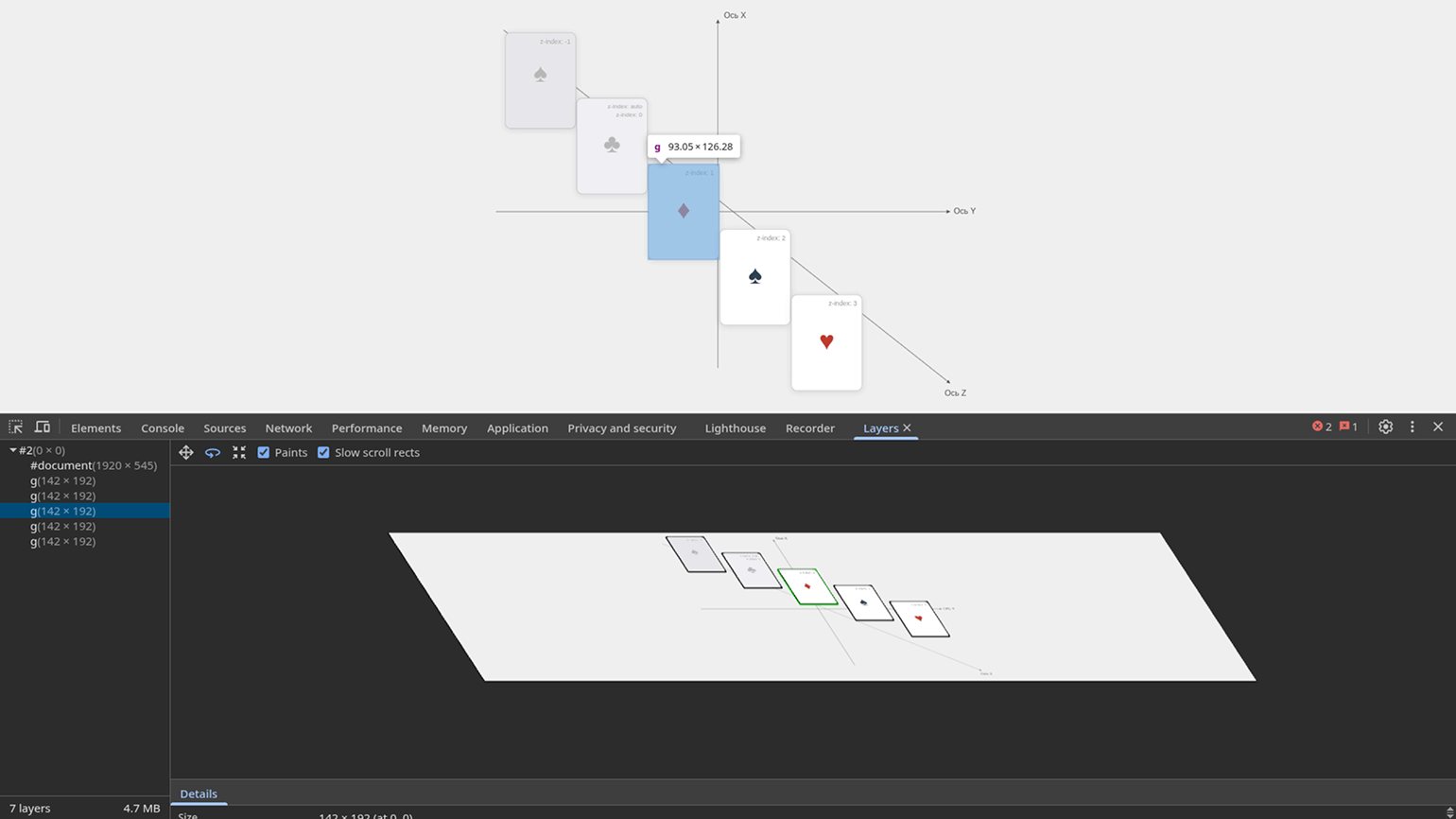
Task: Open DevTools settings gear
Action: (x=1385, y=427)
